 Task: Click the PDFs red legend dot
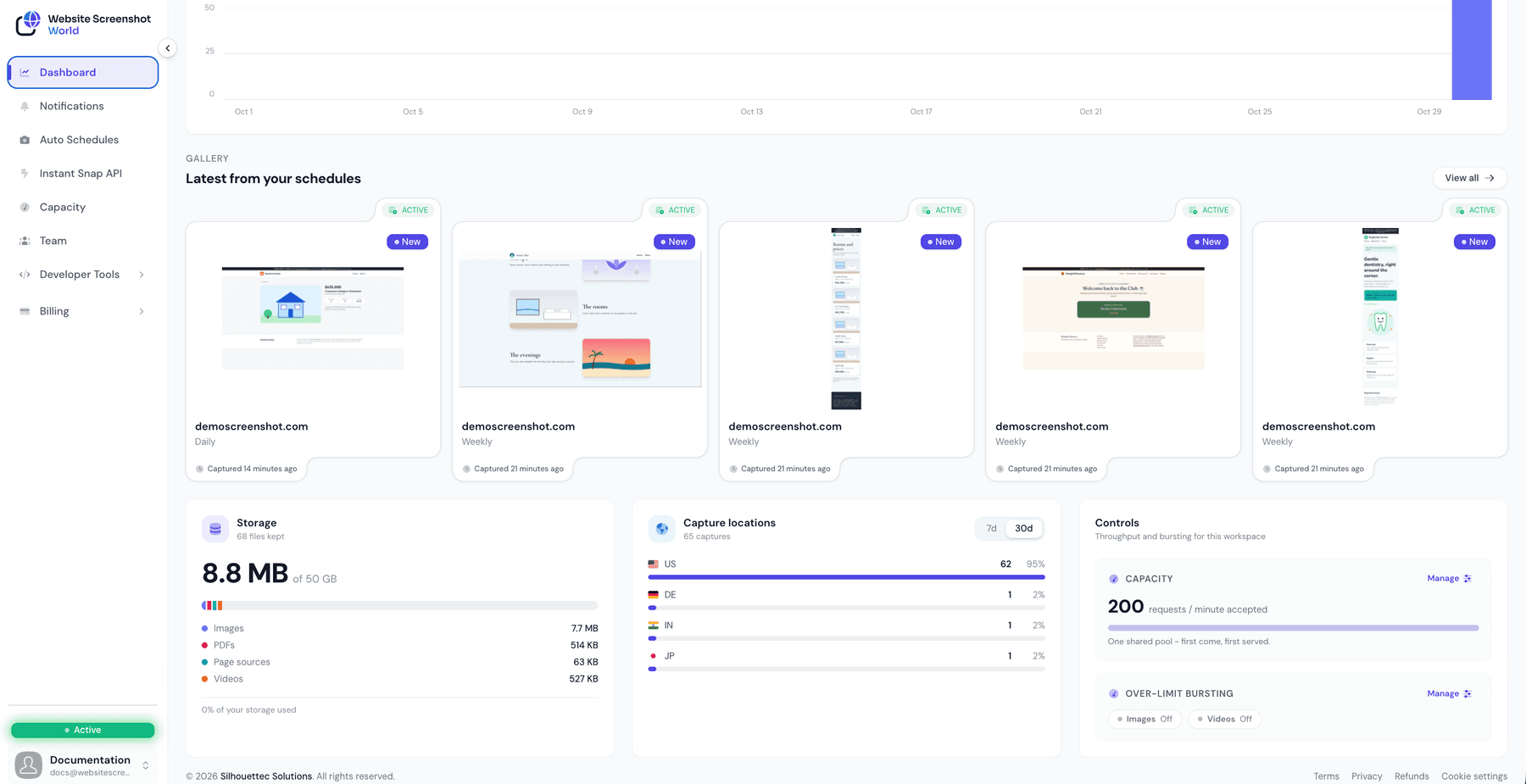tap(204, 646)
